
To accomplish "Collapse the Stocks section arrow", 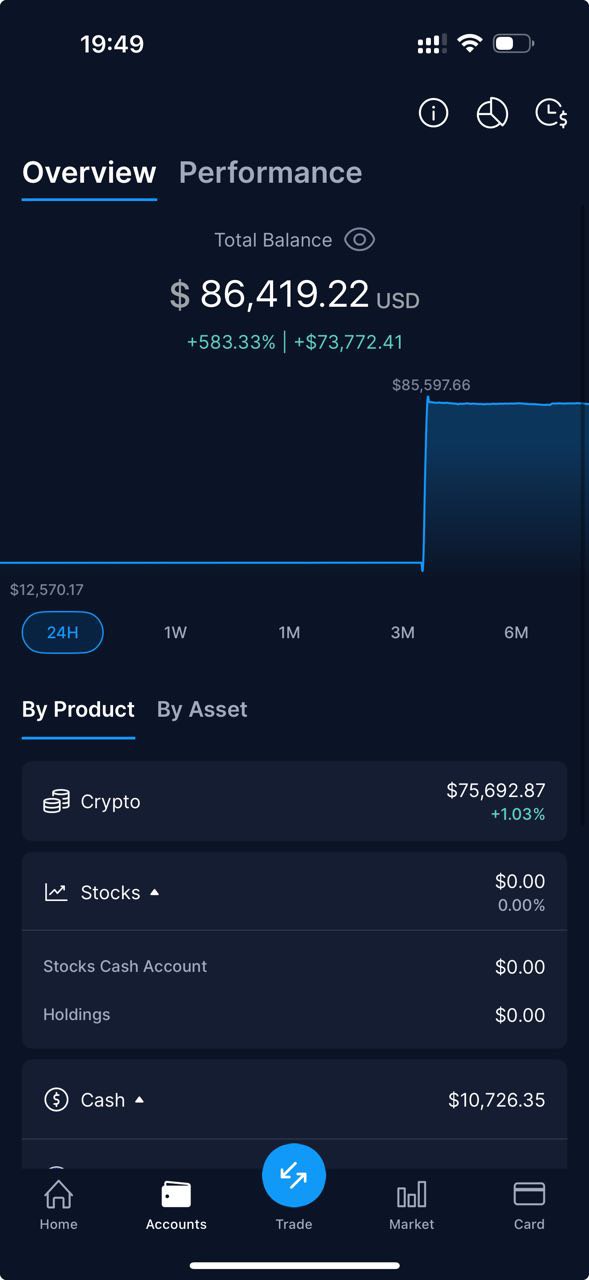I will click(154, 892).
